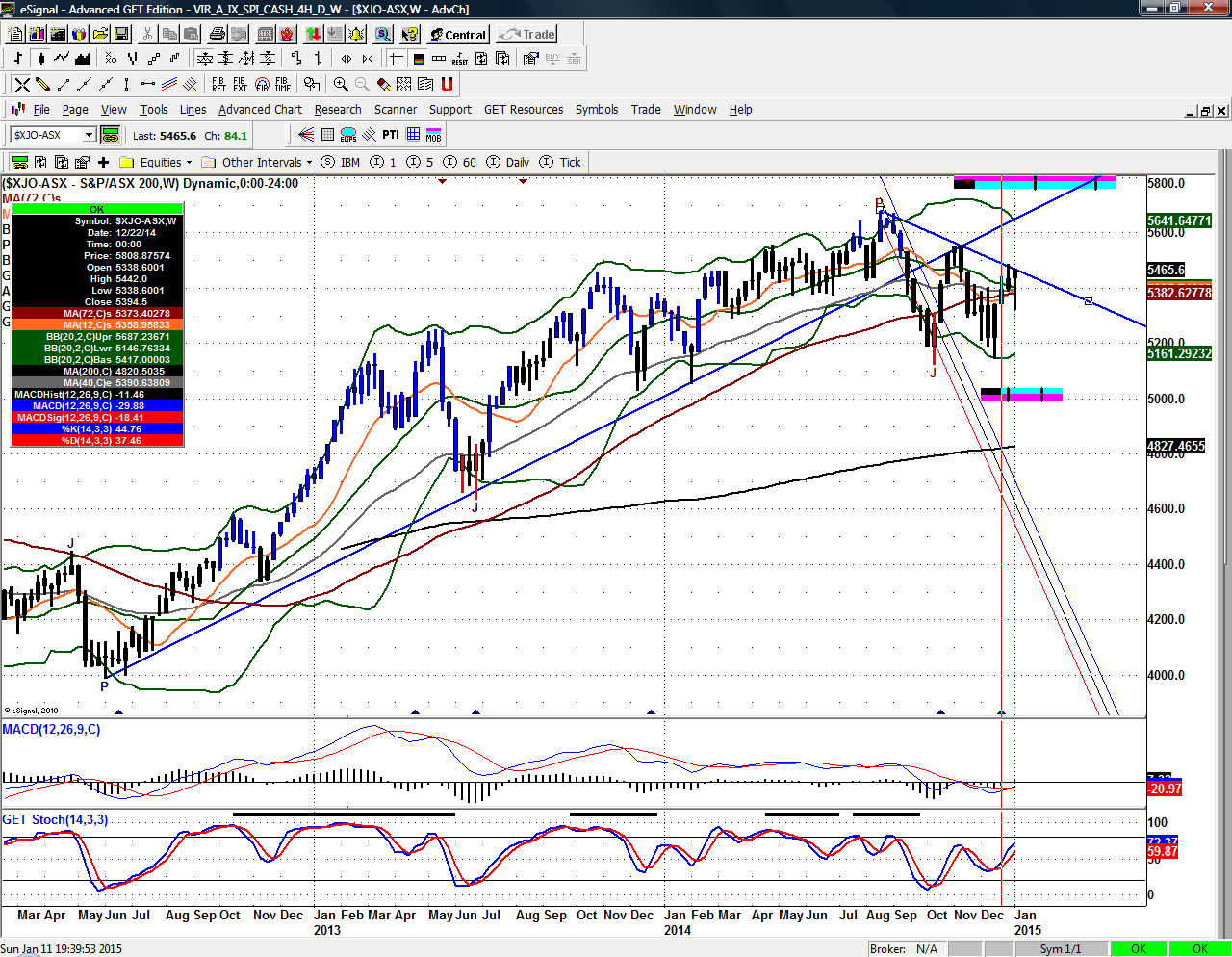Toggle the crosshair cursor button
1232x957 pixels.
tap(396, 59)
